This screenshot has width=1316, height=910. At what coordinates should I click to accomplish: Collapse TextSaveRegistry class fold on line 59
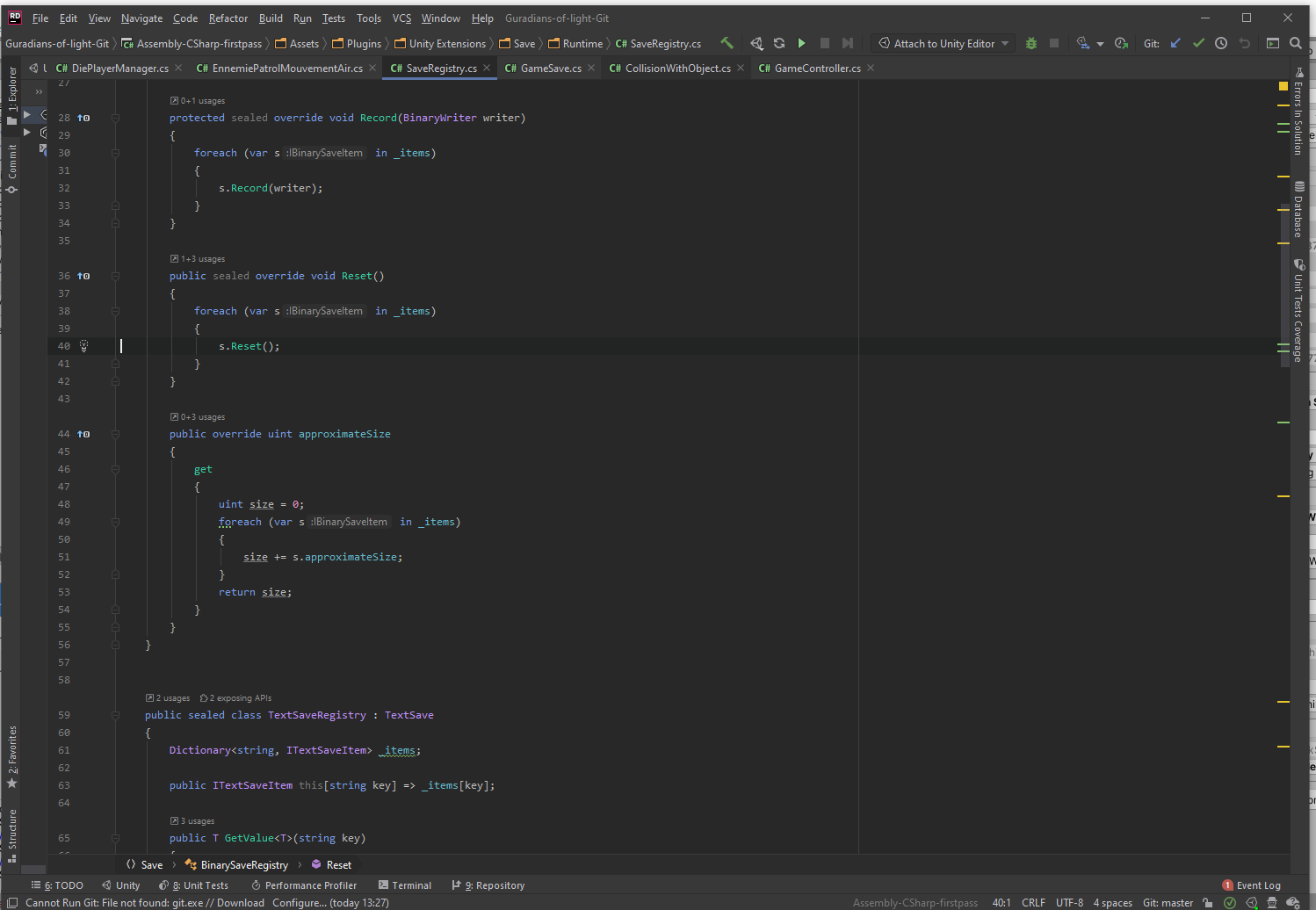pyautogui.click(x=115, y=715)
